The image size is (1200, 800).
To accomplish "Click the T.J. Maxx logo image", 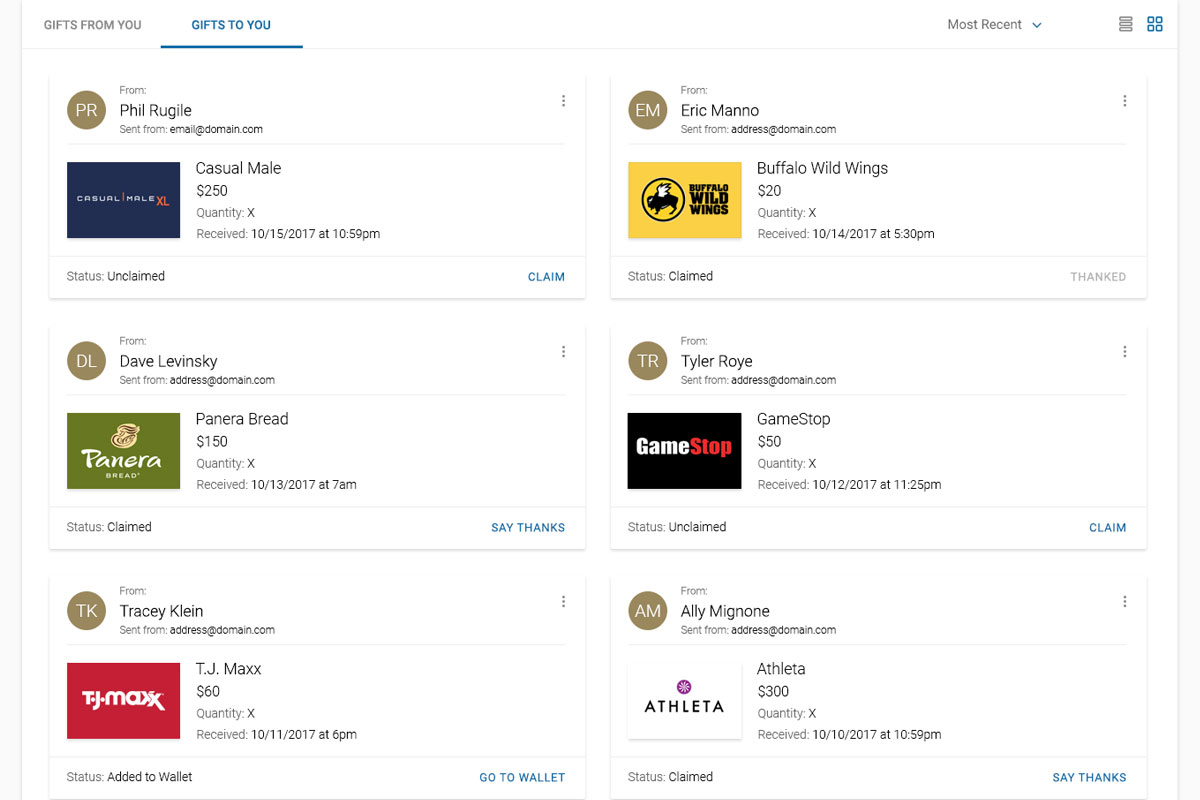I will [123, 701].
